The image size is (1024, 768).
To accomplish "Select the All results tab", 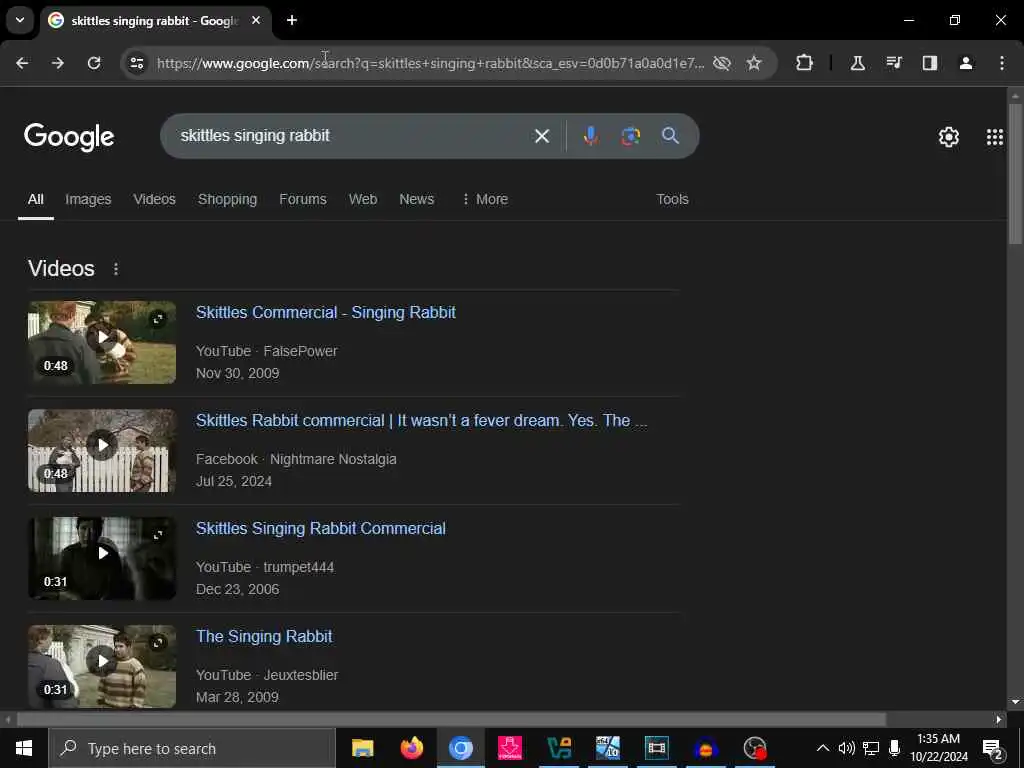I will coord(36,199).
